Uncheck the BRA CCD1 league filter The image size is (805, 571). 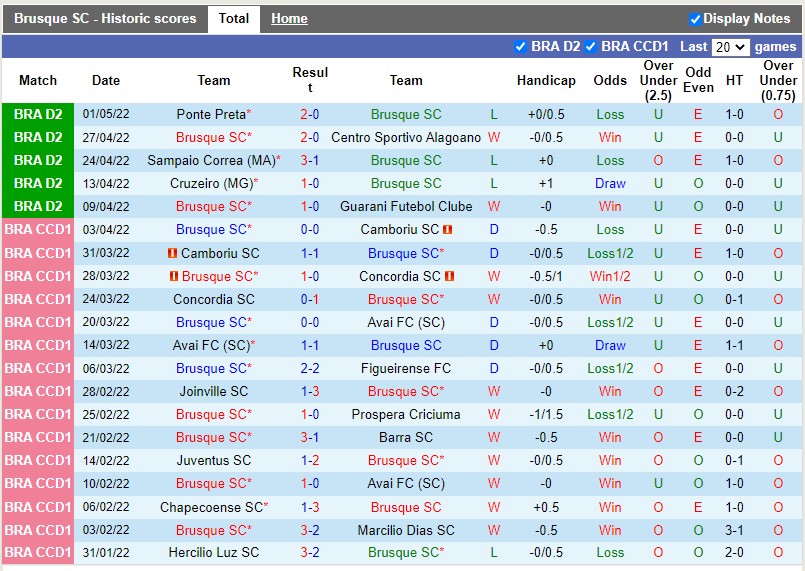coord(590,47)
